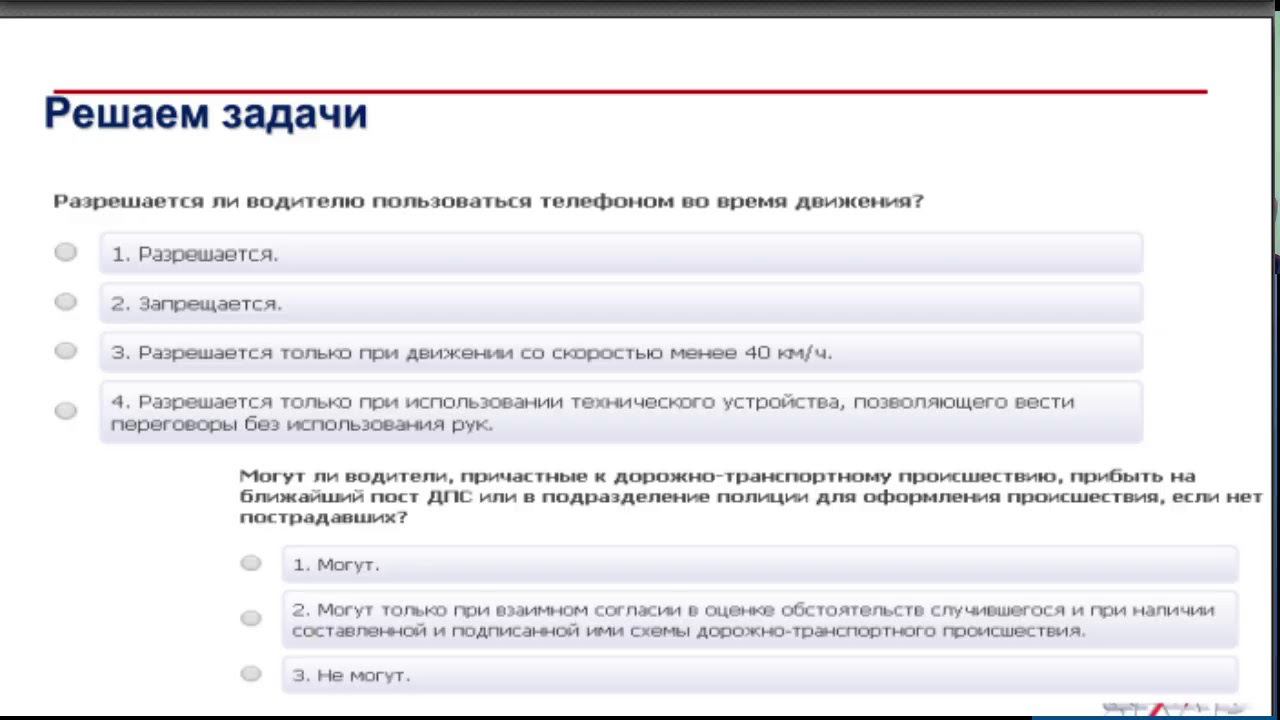Image resolution: width=1280 pixels, height=720 pixels.
Task: Pick radio for the hands-free device answer
Action: [66, 410]
